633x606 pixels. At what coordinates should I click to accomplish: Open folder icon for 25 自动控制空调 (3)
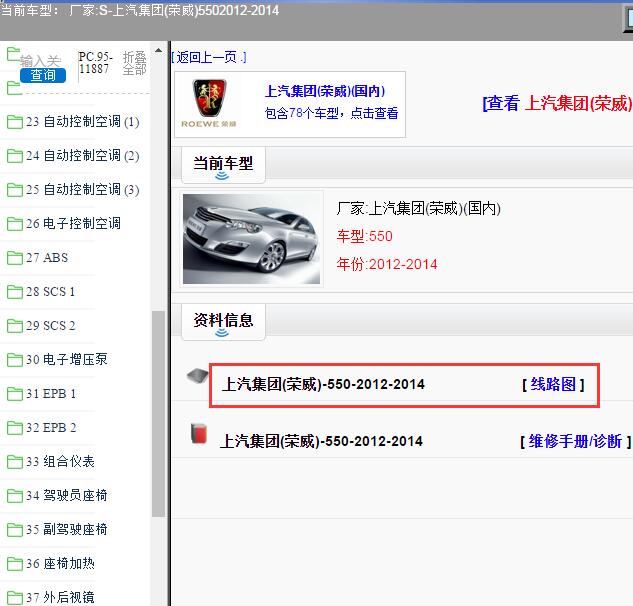pos(15,189)
